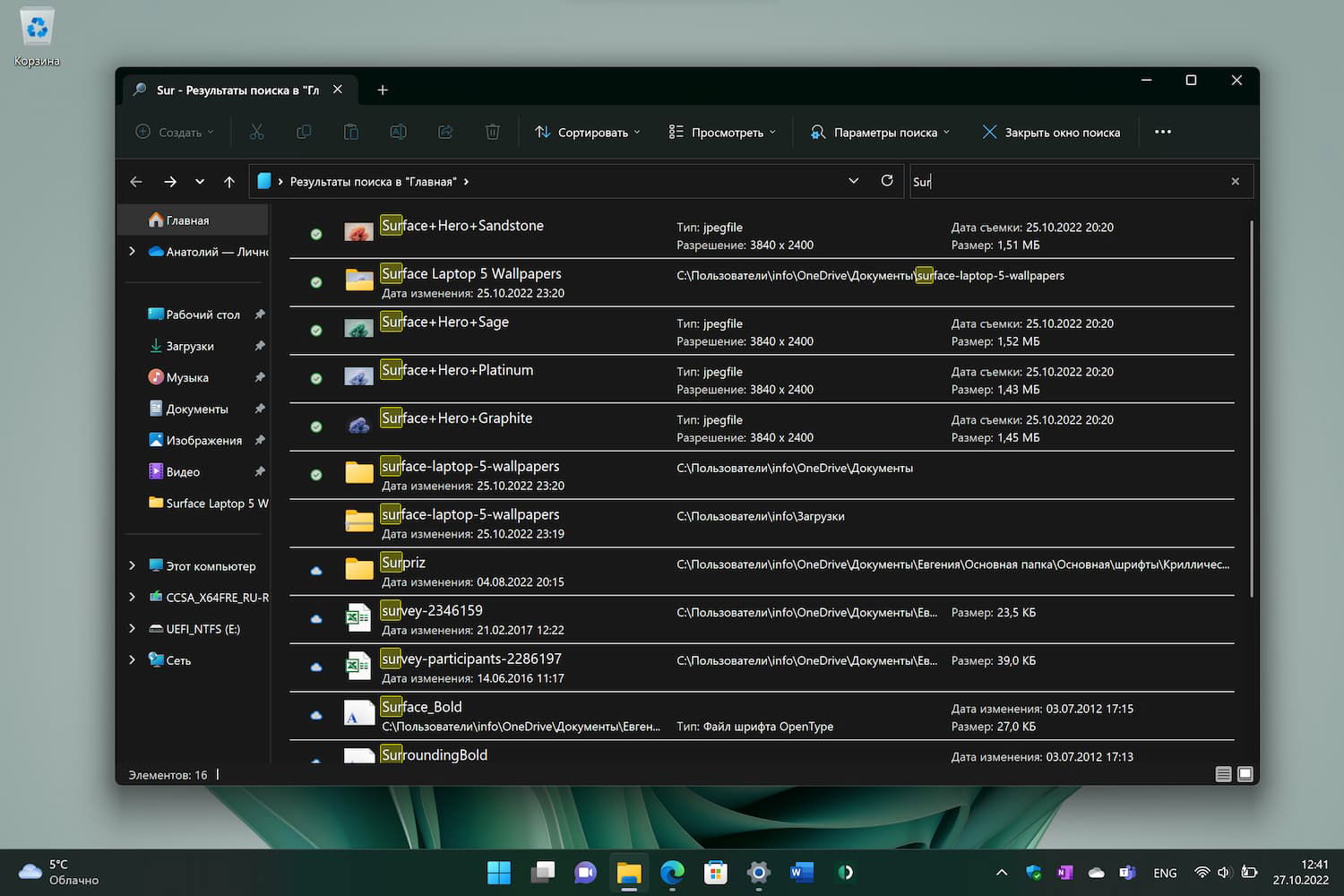Open Microsoft Edge from the taskbar
This screenshot has width=1344, height=896.
coord(672,872)
